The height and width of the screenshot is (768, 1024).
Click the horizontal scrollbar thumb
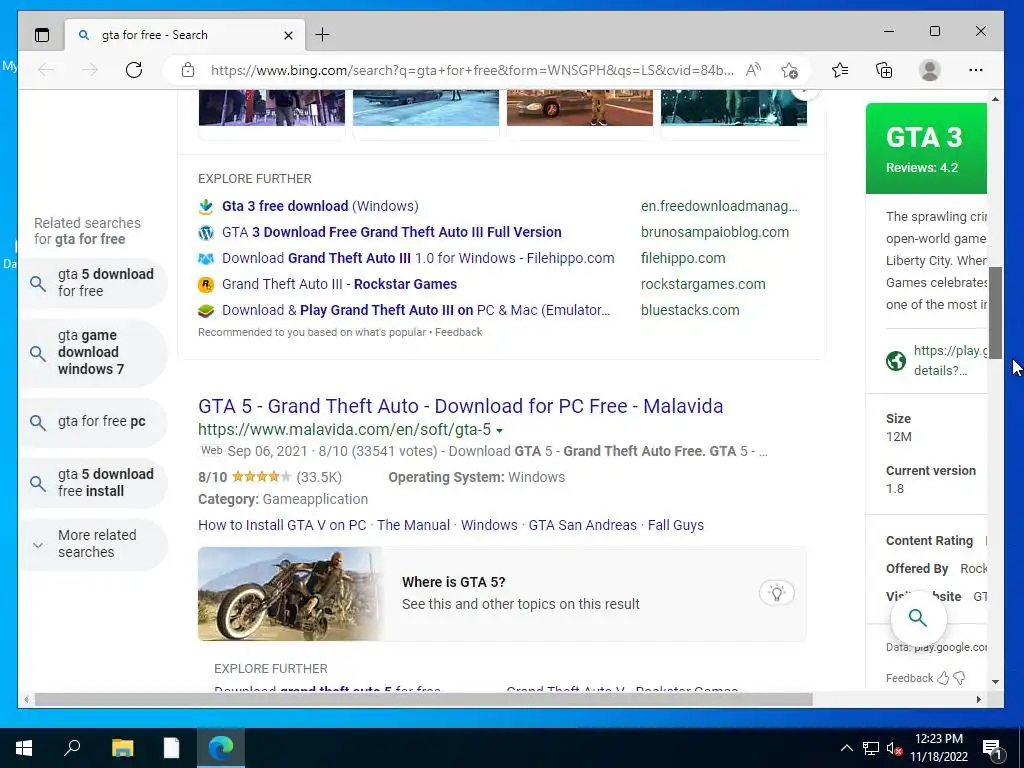click(x=424, y=699)
